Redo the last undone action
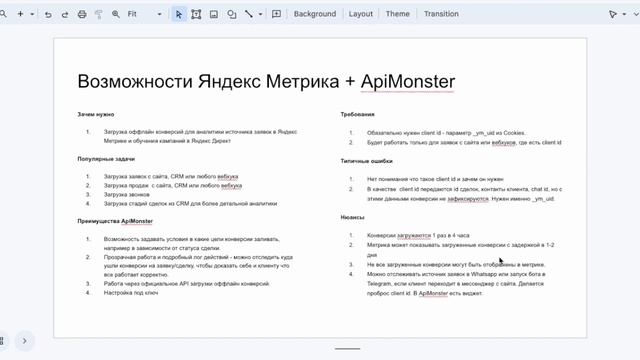This screenshot has height=360, width=640. pyautogui.click(x=65, y=14)
